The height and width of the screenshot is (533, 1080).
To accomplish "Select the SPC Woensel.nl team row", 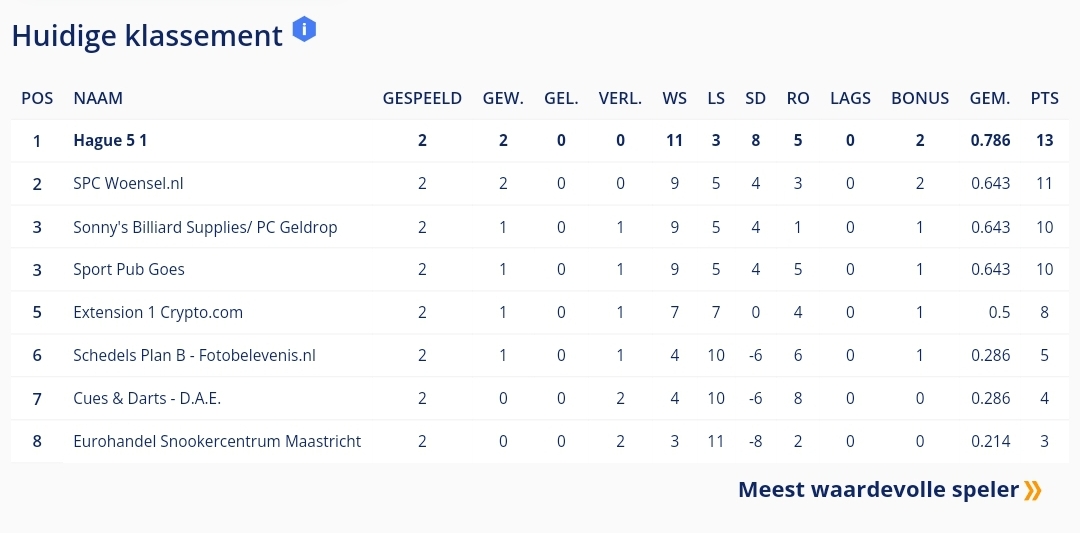I will [x=128, y=183].
